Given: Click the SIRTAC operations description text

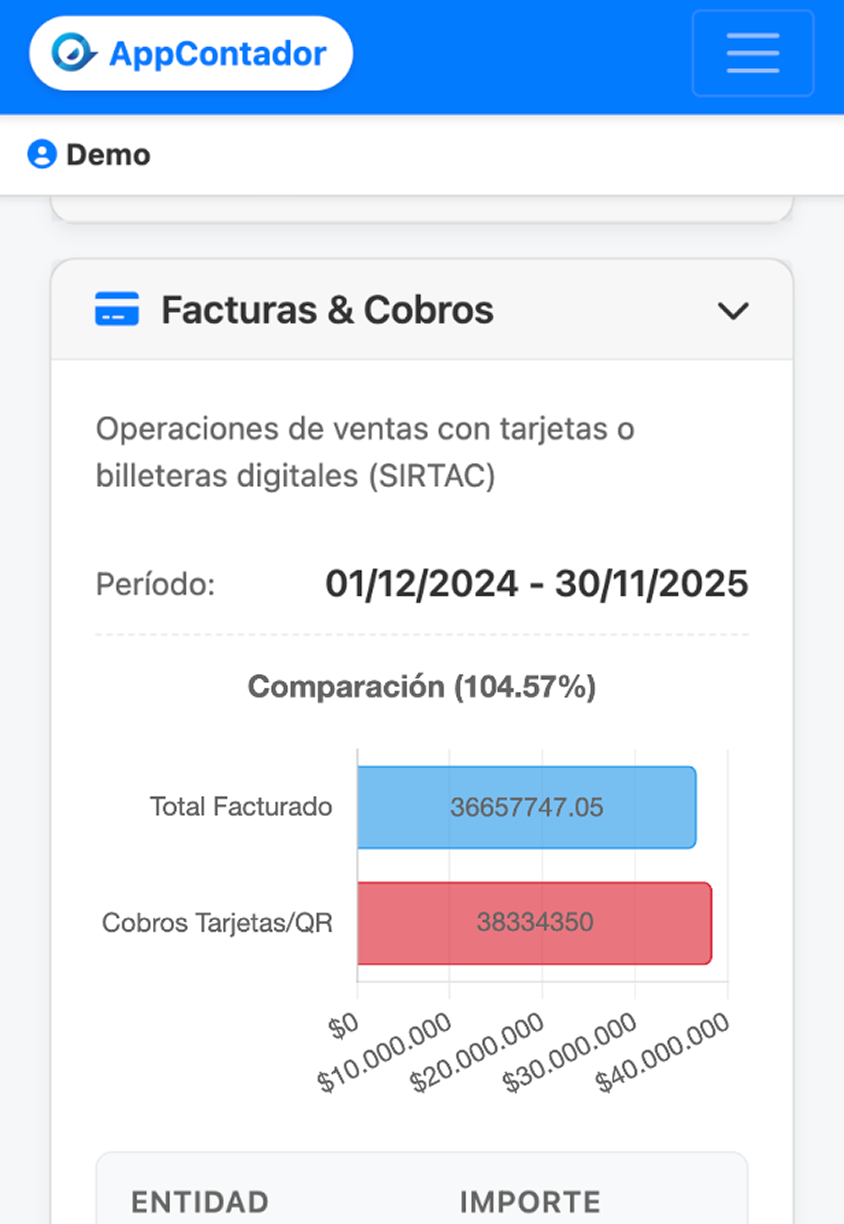Looking at the screenshot, I should point(365,453).
